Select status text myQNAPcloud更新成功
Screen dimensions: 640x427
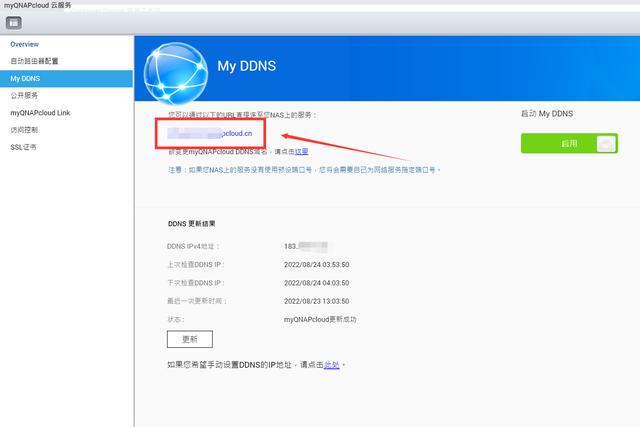[x=320, y=319]
